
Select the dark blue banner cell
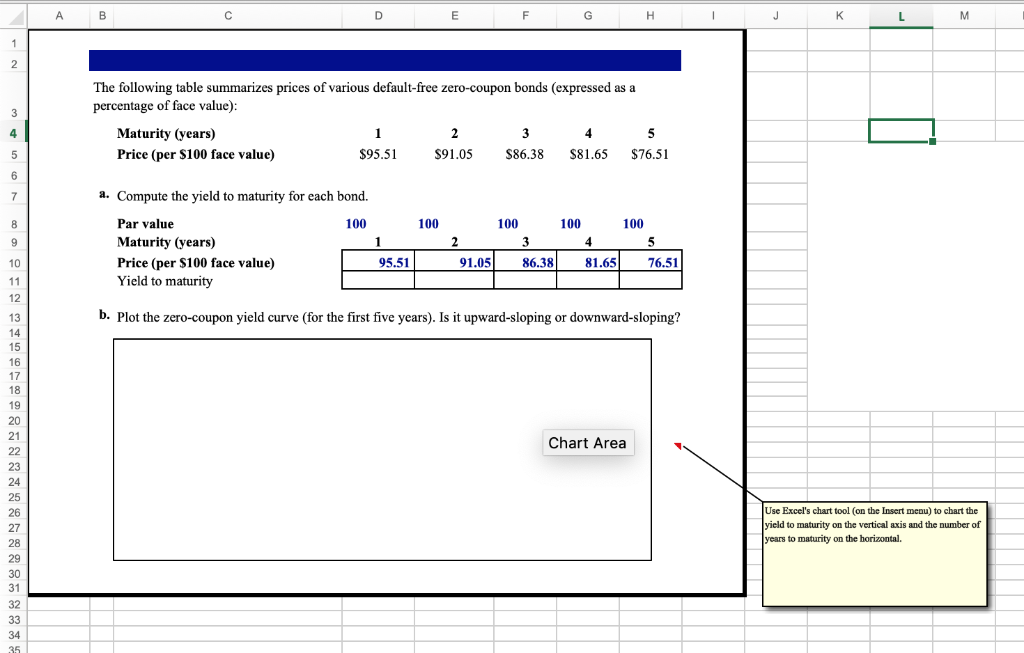click(385, 59)
